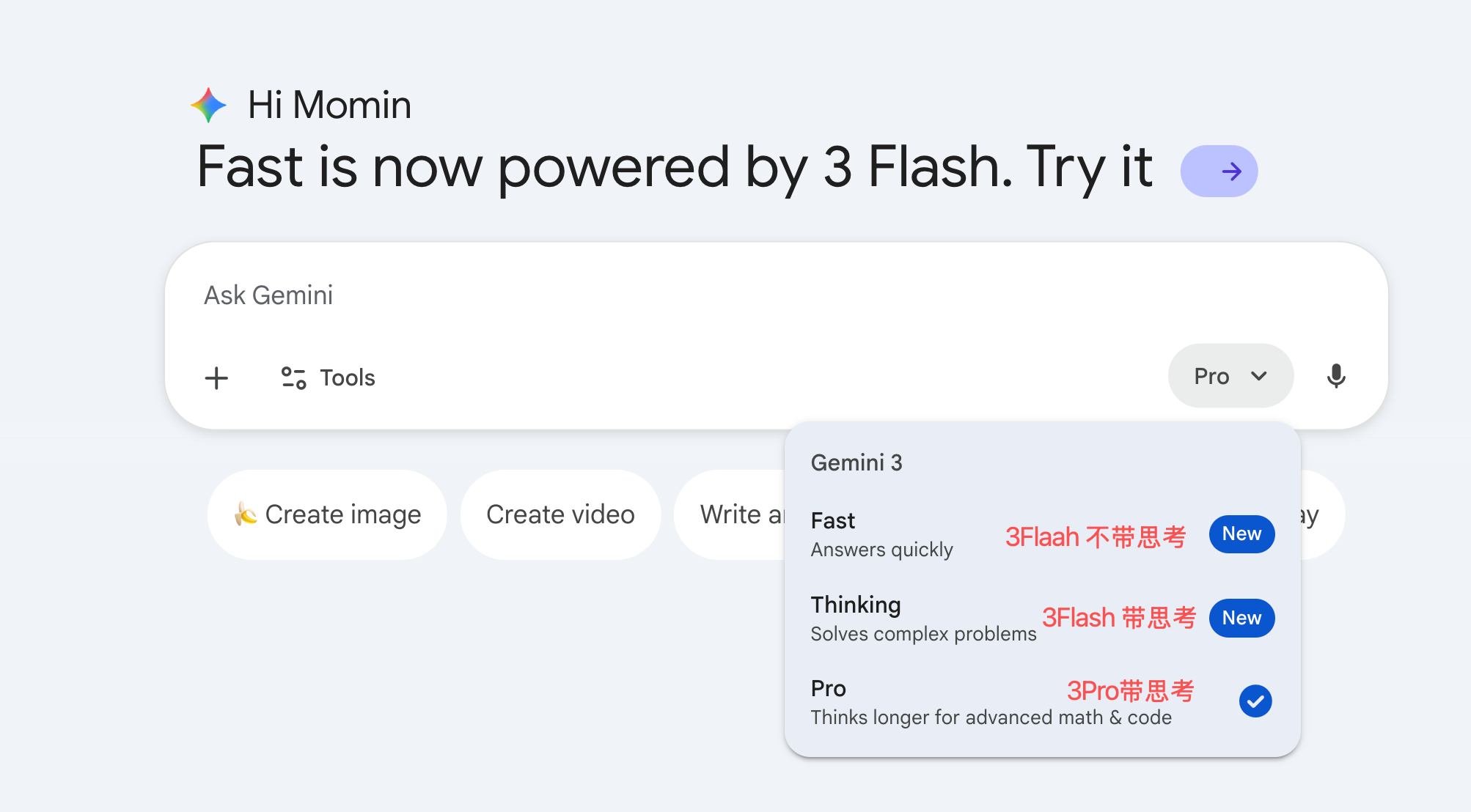The width and height of the screenshot is (1471, 812).
Task: Click the Gemini 3 menu header
Action: [856, 463]
